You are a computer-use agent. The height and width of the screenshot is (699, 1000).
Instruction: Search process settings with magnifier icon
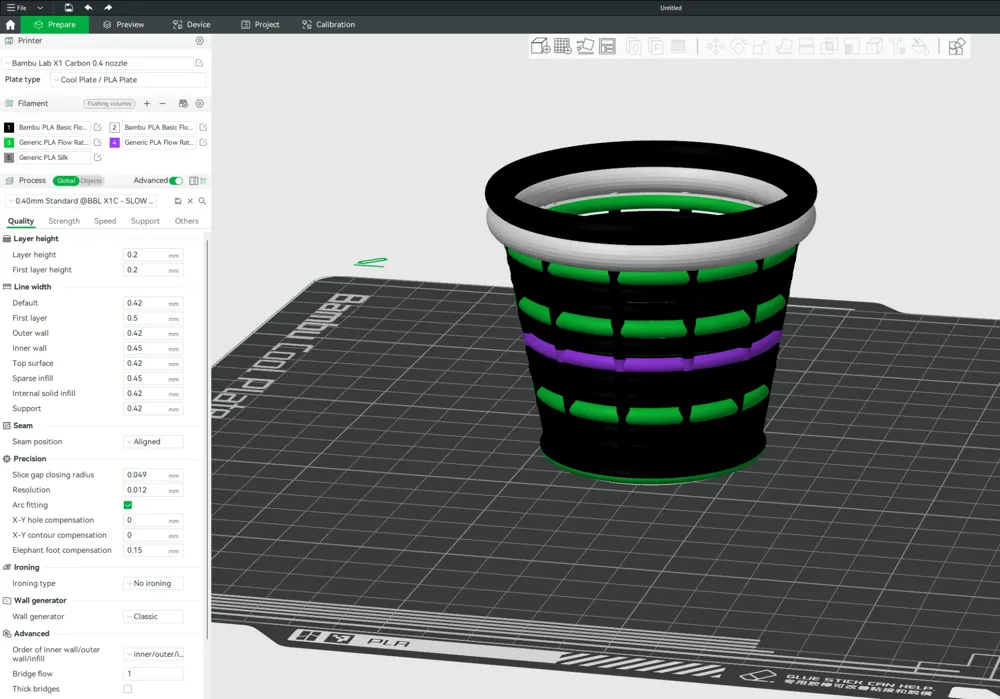click(x=202, y=201)
